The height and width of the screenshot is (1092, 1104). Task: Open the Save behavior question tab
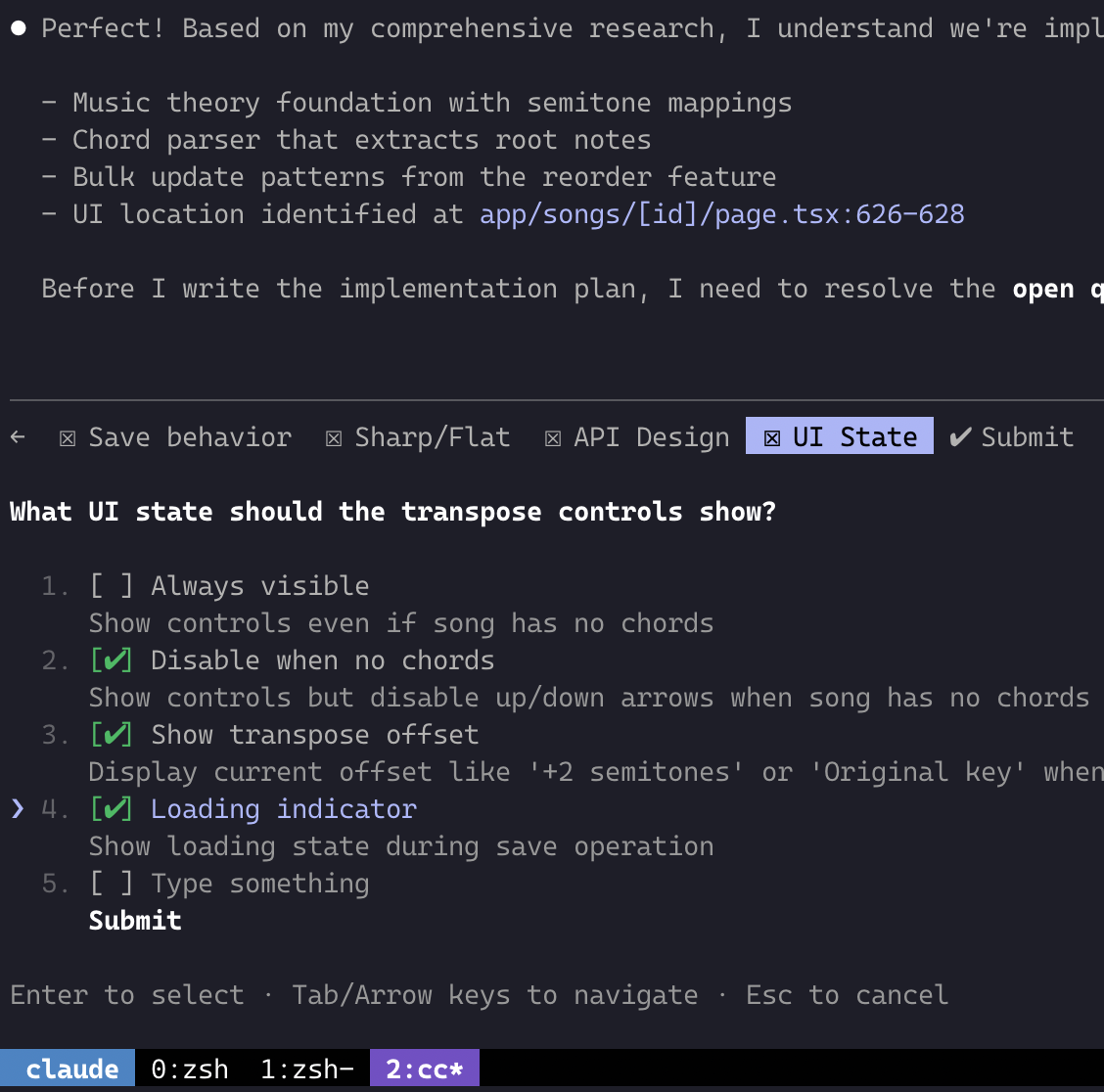pyautogui.click(x=190, y=437)
